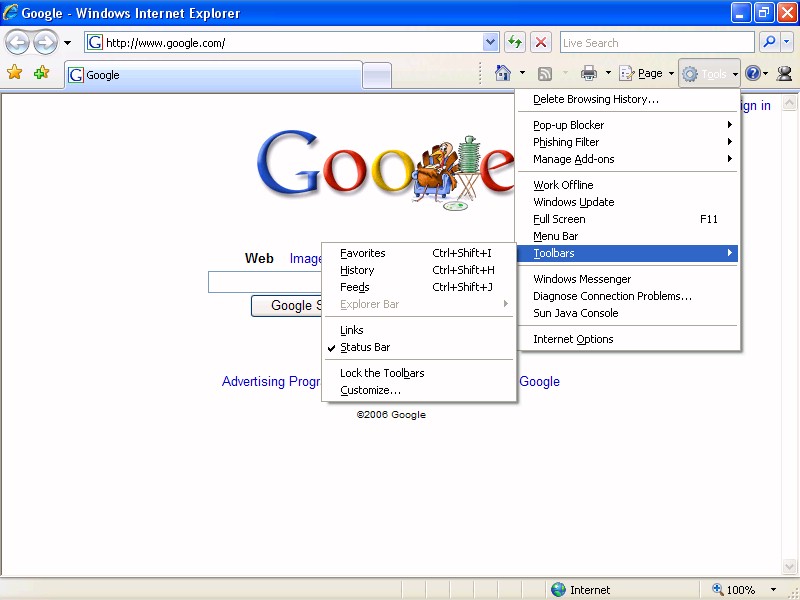Click the Advertising Programs link
This screenshot has height=600, width=800.
[x=271, y=382]
